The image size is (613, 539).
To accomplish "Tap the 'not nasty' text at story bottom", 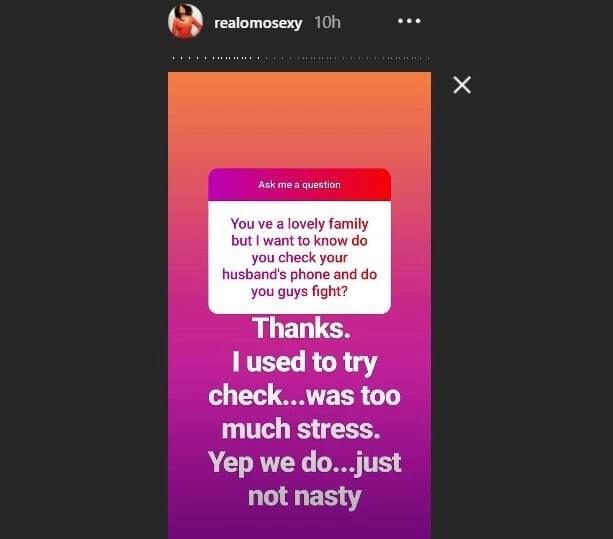I will 305,497.
